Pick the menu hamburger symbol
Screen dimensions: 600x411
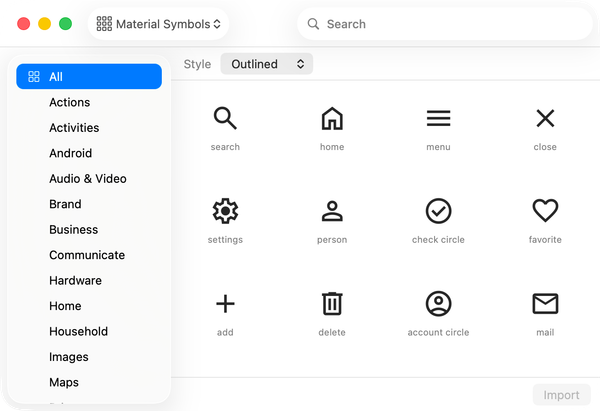point(438,118)
